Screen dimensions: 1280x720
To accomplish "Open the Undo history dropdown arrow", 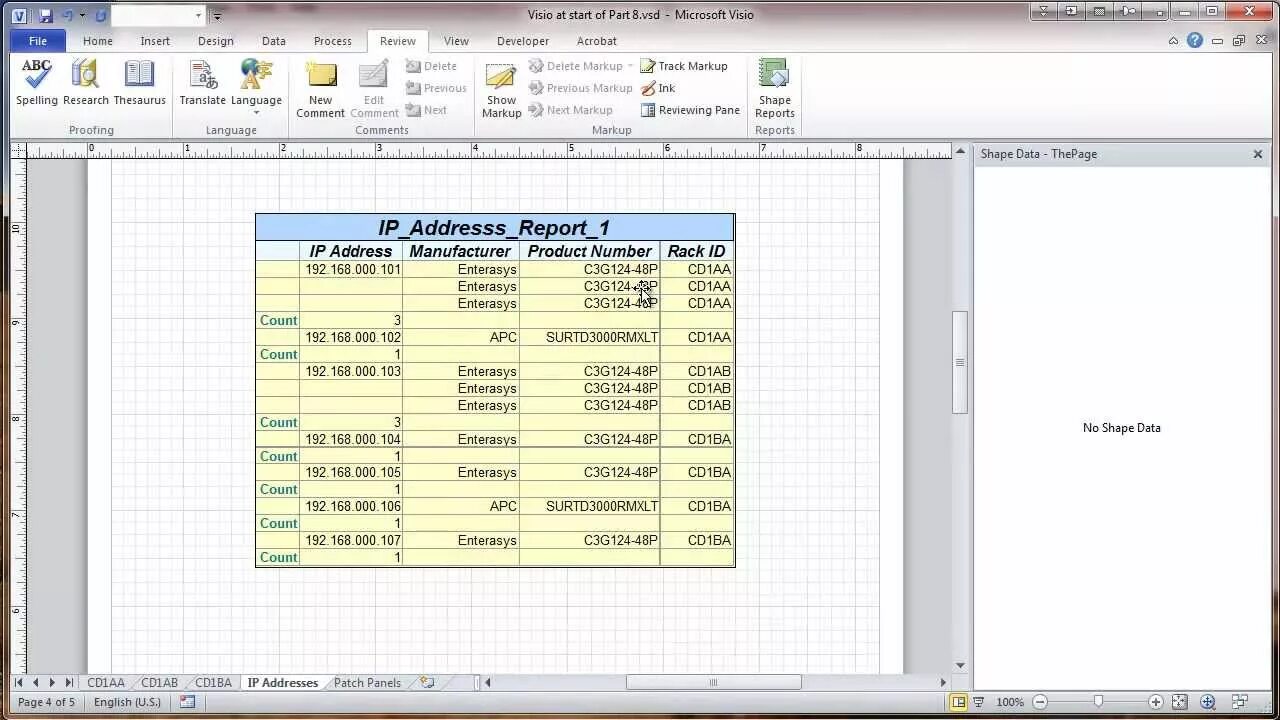I will coord(82,15).
